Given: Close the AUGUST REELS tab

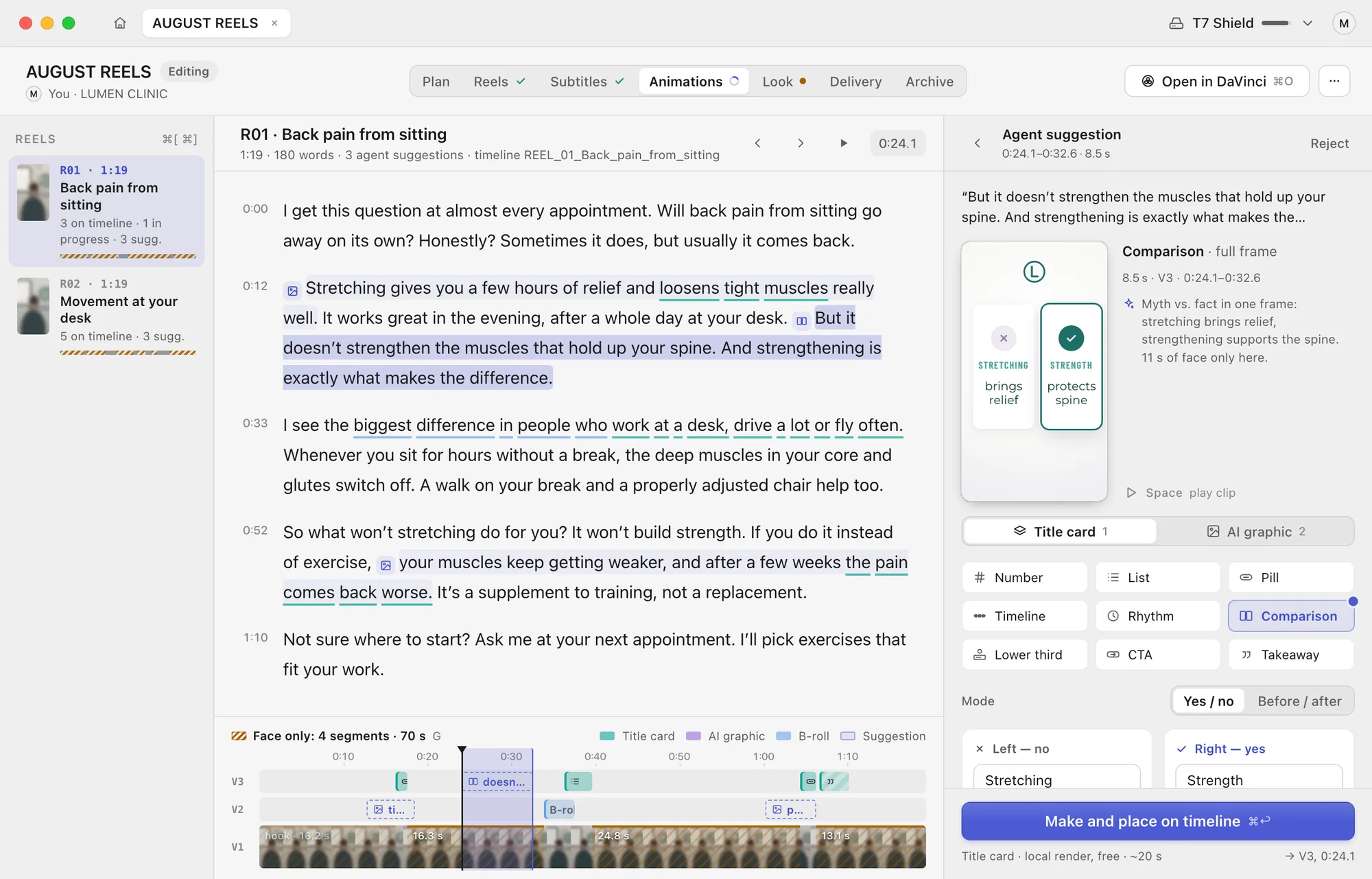Looking at the screenshot, I should pos(274,23).
